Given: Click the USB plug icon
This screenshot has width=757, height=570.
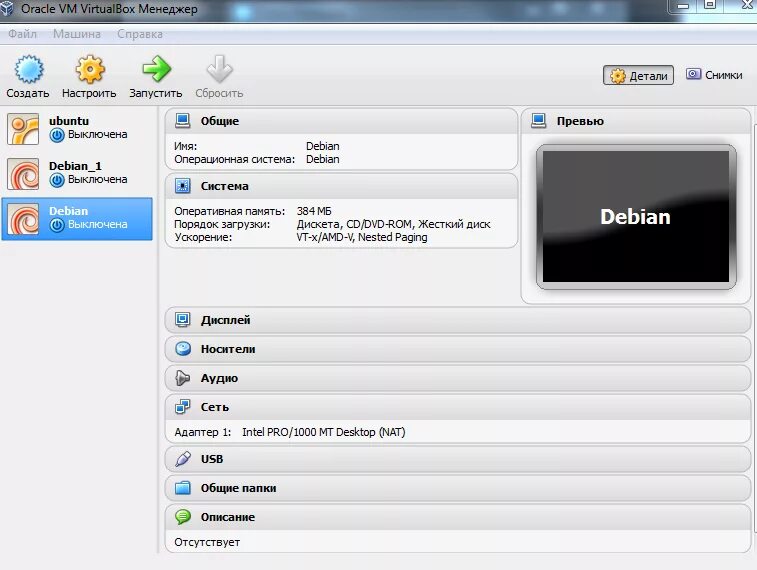Looking at the screenshot, I should 182,459.
